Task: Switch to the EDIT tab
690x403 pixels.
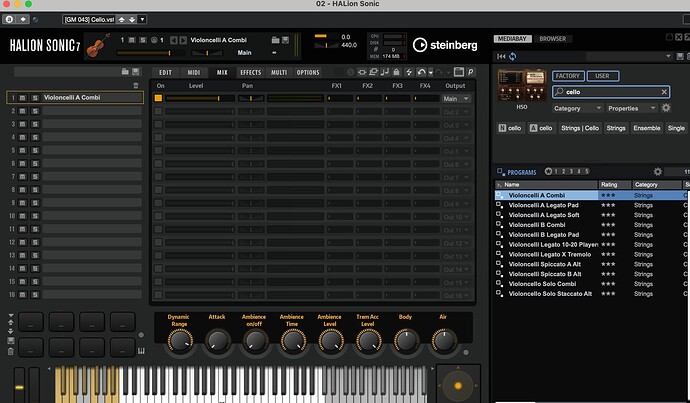Action: tap(165, 73)
